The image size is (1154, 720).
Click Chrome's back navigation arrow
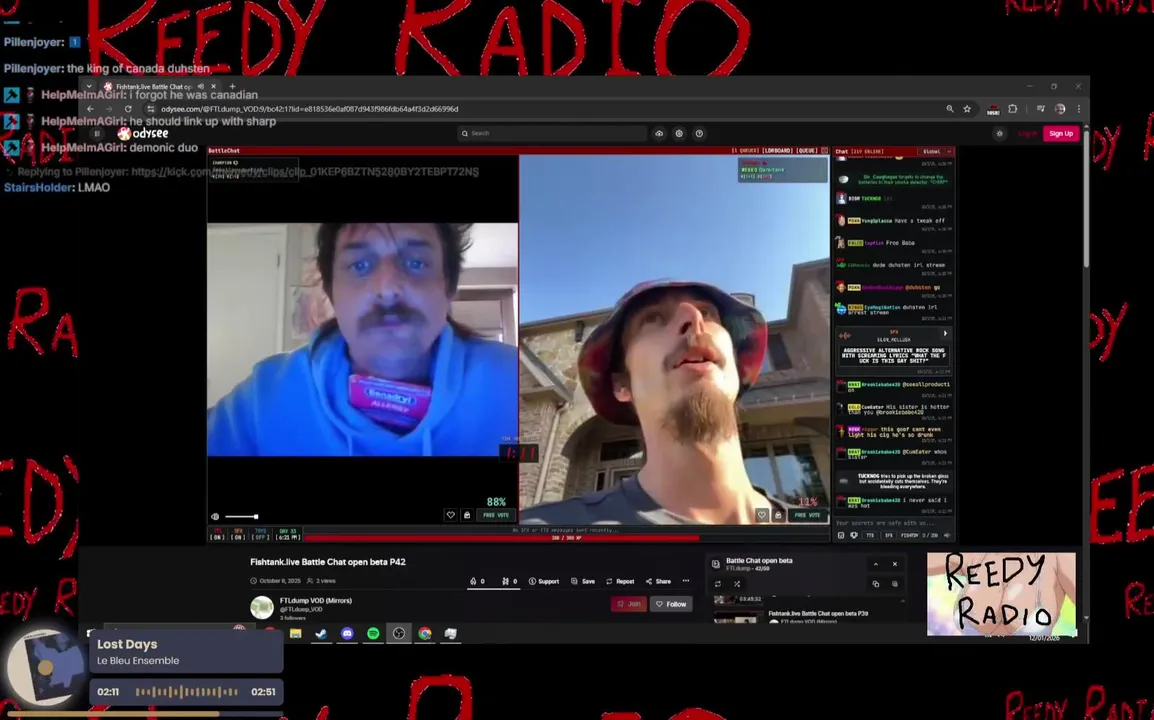click(91, 109)
